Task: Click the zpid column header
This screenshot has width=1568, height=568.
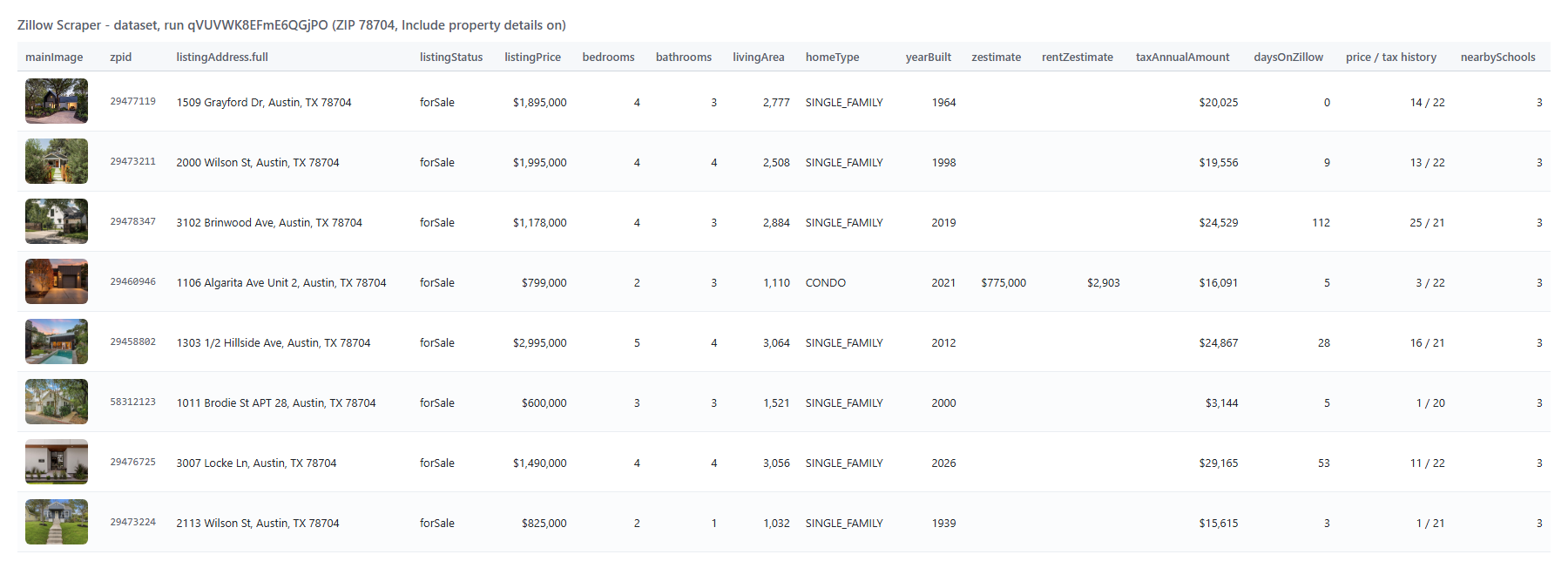Action: (x=121, y=57)
